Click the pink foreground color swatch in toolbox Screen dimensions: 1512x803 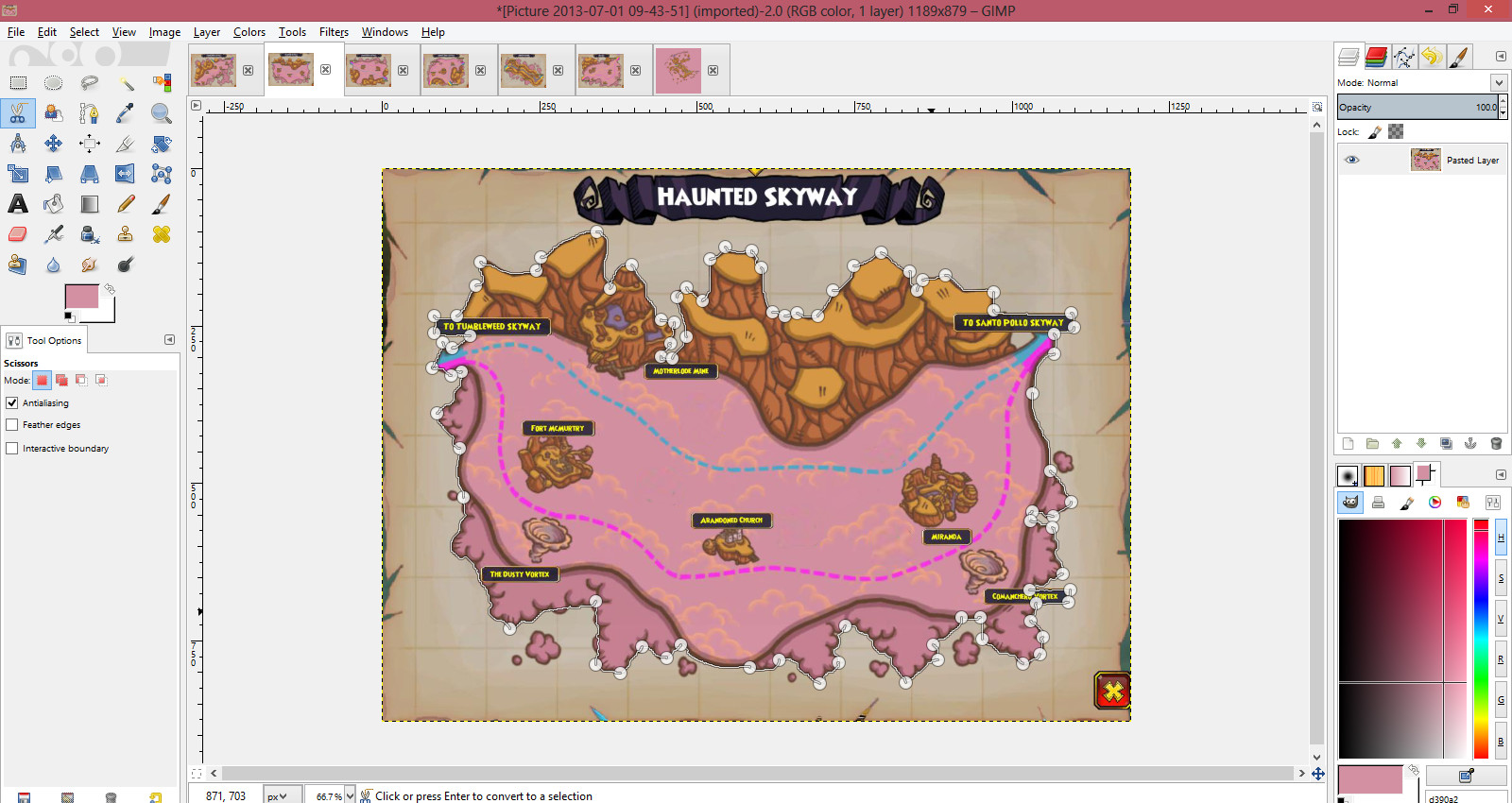coord(80,296)
